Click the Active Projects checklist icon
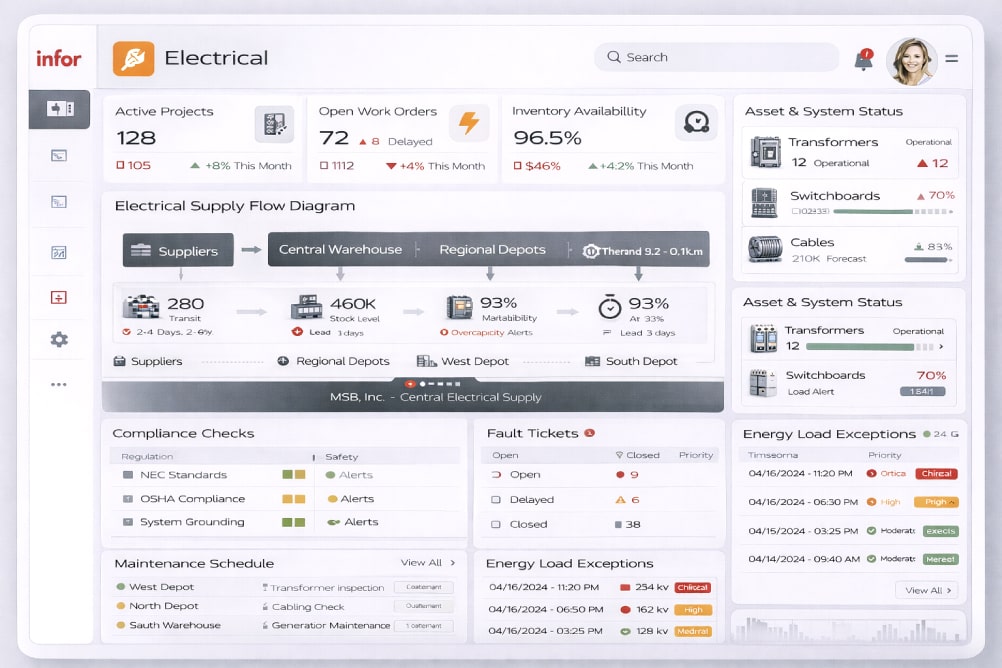 coord(274,124)
